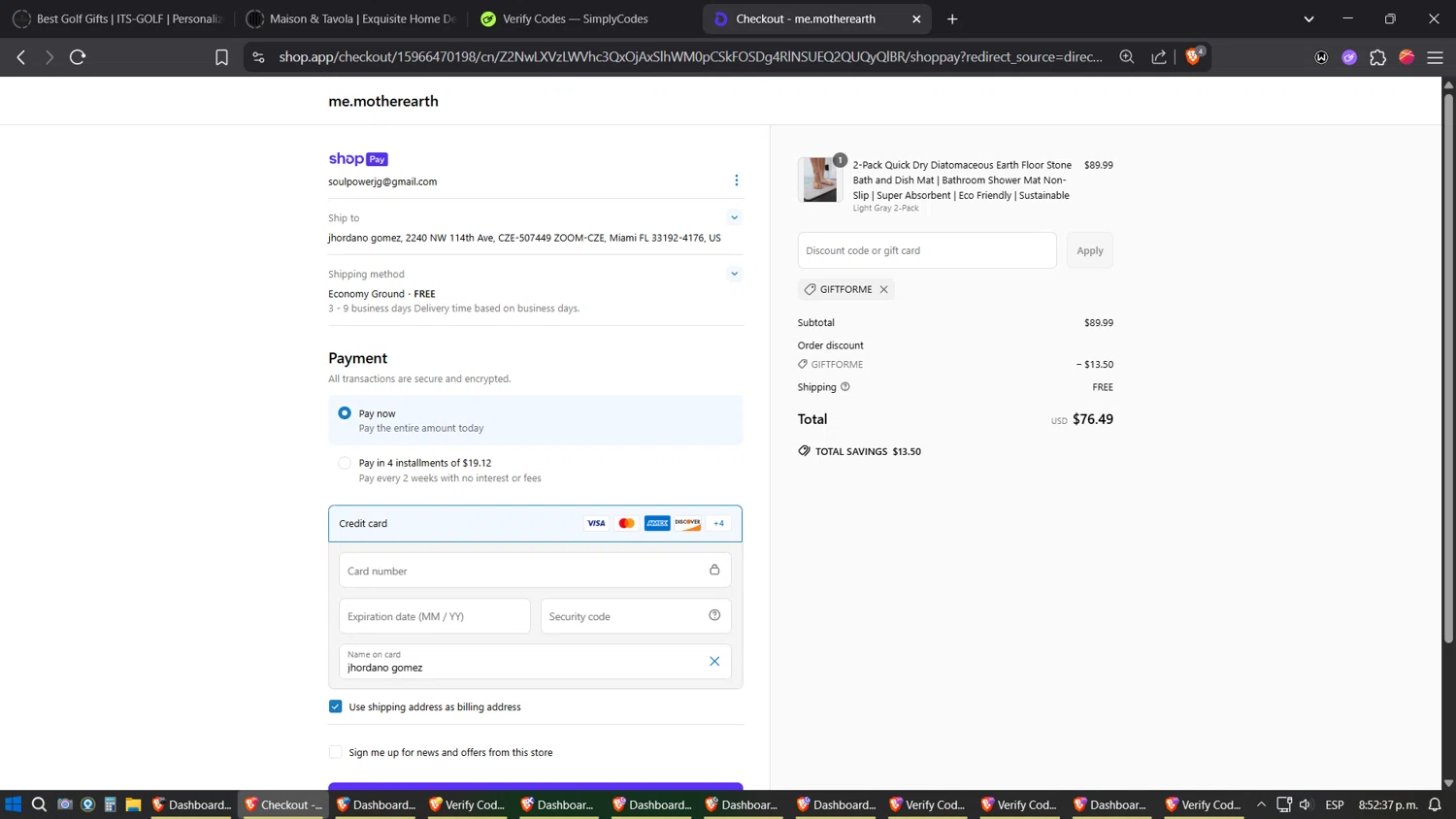Show the security code help question mark

coord(714,615)
